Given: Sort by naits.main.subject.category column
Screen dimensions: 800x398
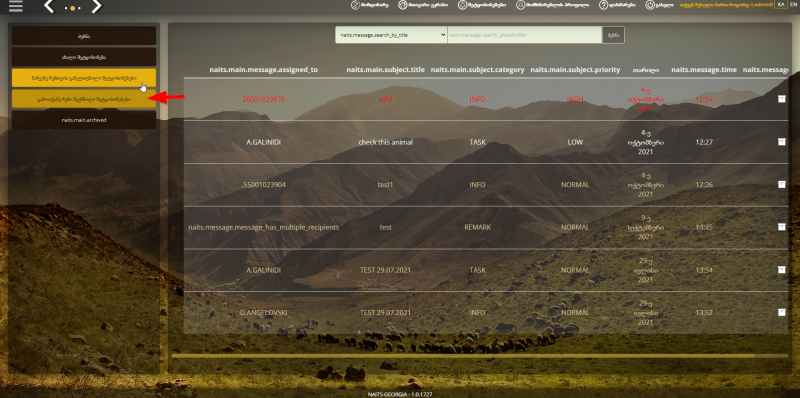Looking at the screenshot, I should (478, 69).
